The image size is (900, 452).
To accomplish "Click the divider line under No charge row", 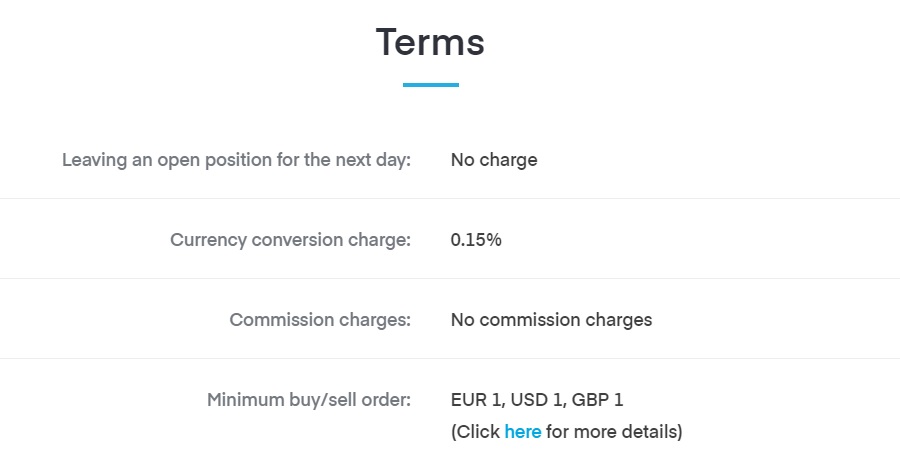I will point(450,199).
